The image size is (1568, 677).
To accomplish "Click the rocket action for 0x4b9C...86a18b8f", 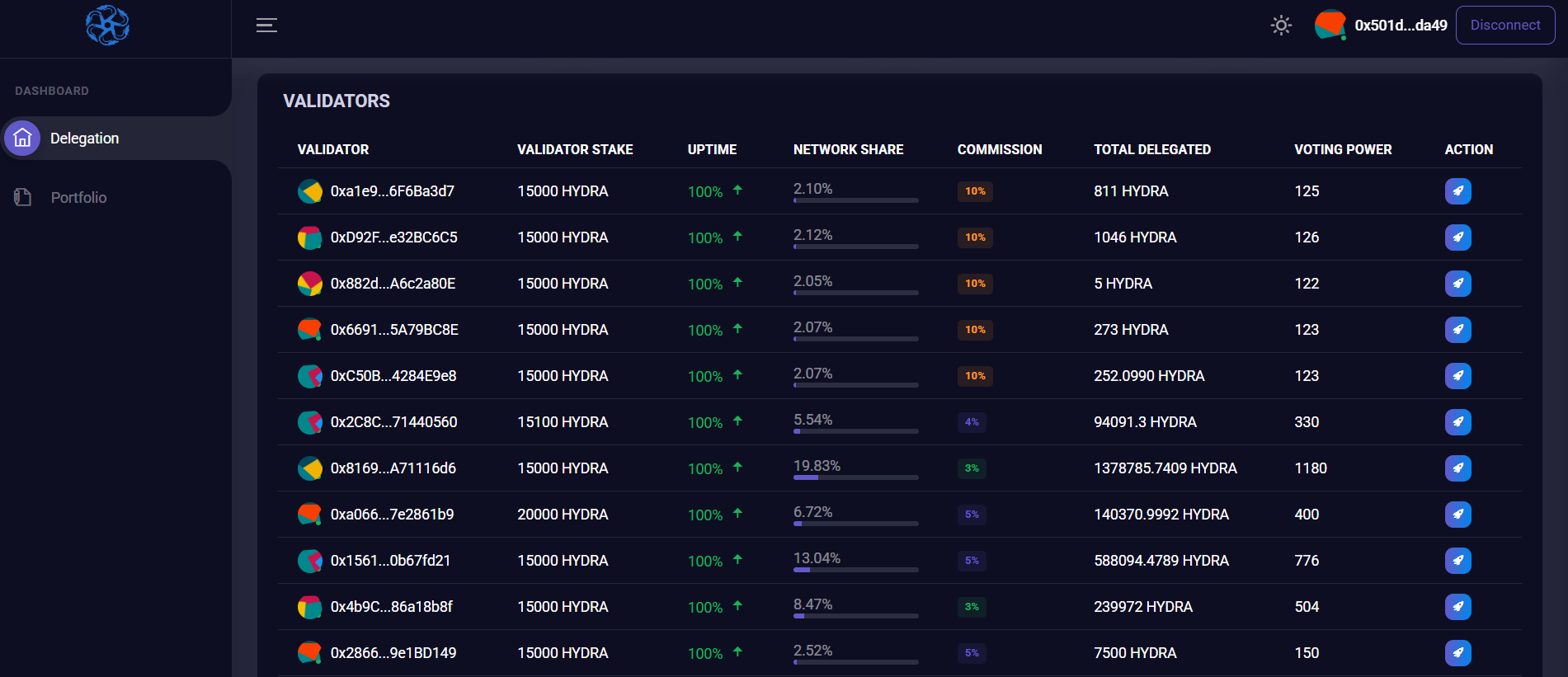I will tap(1458, 607).
